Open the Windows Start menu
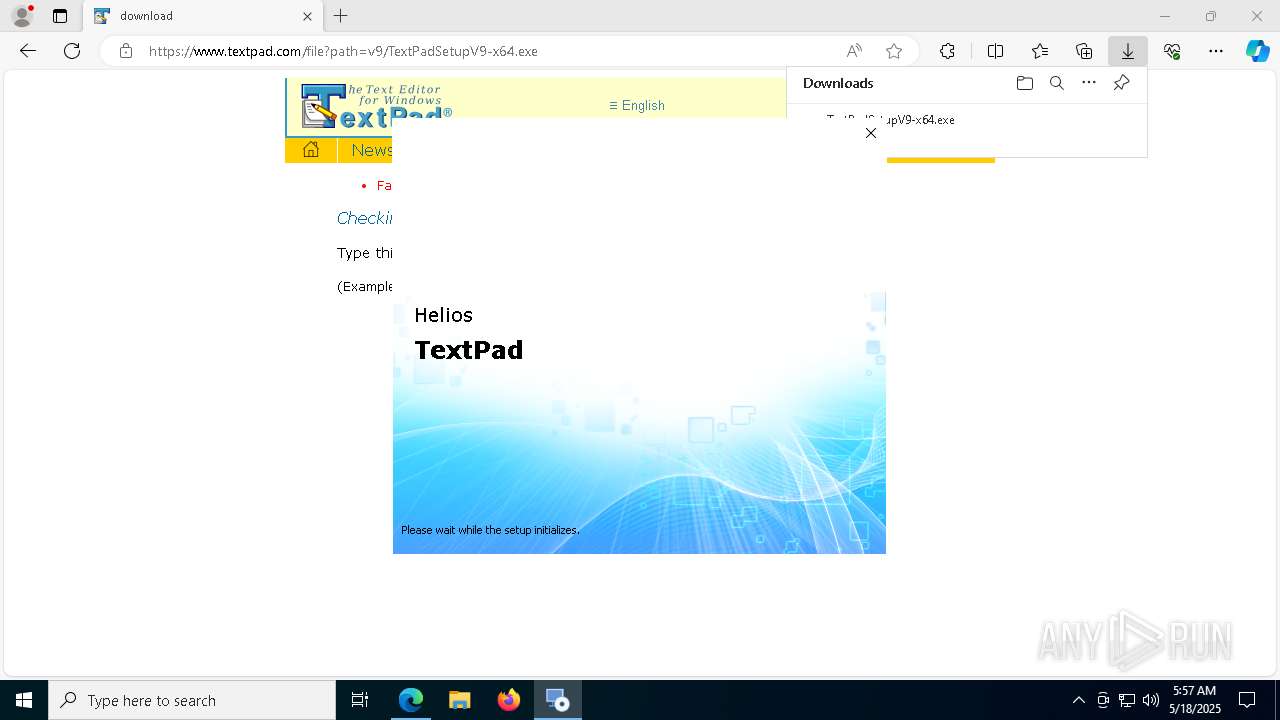 click(x=24, y=700)
